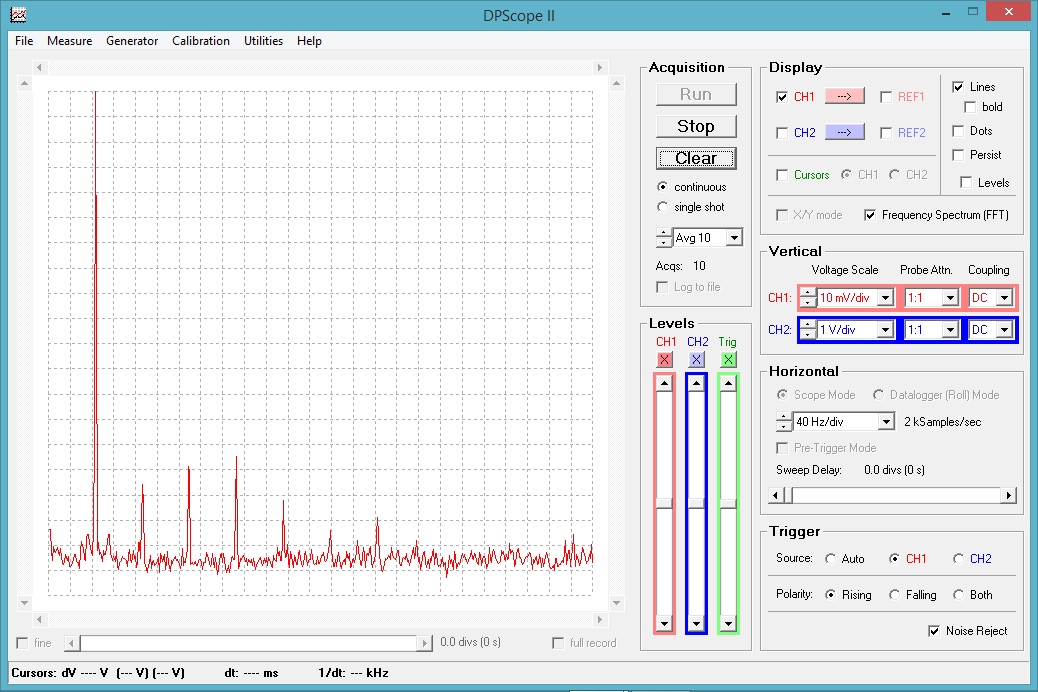
Task: Select single shot acquisition mode
Action: (x=662, y=207)
